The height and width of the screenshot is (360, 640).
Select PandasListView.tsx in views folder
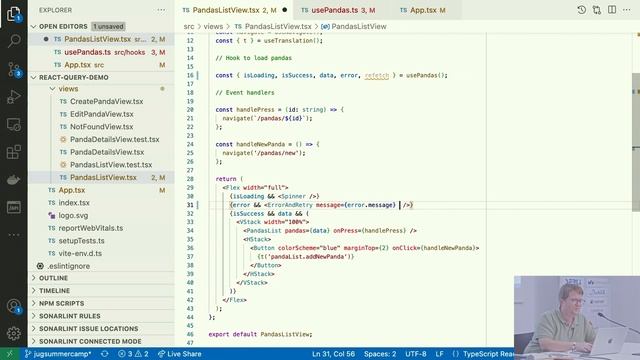102,177
